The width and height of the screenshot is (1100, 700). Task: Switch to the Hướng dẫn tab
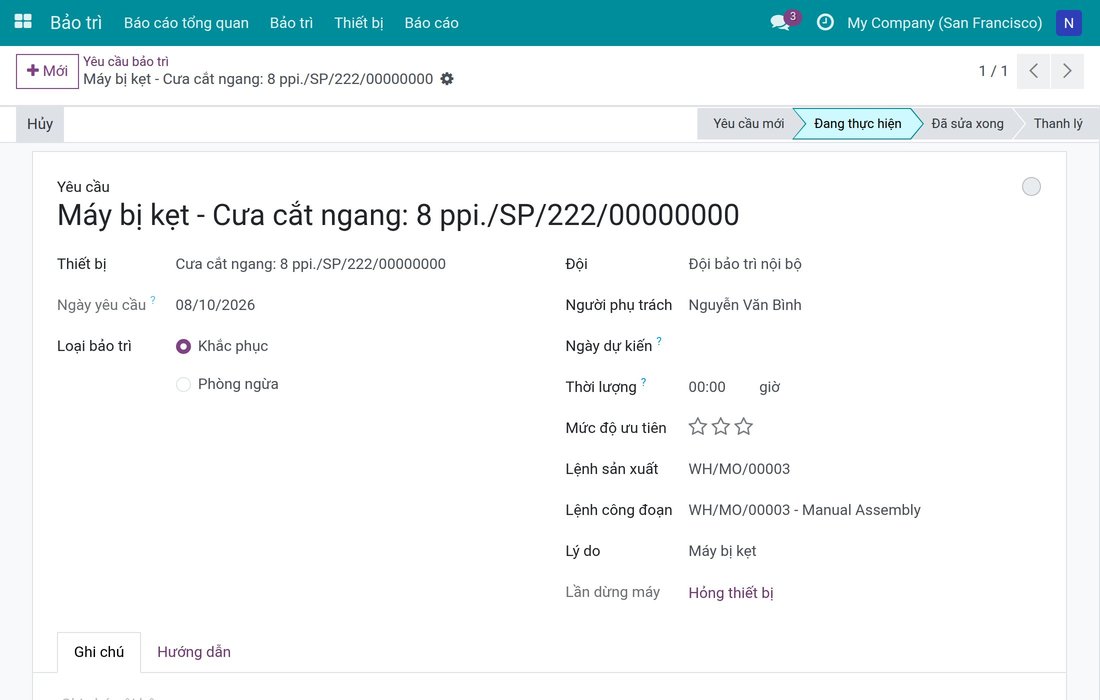tap(194, 652)
